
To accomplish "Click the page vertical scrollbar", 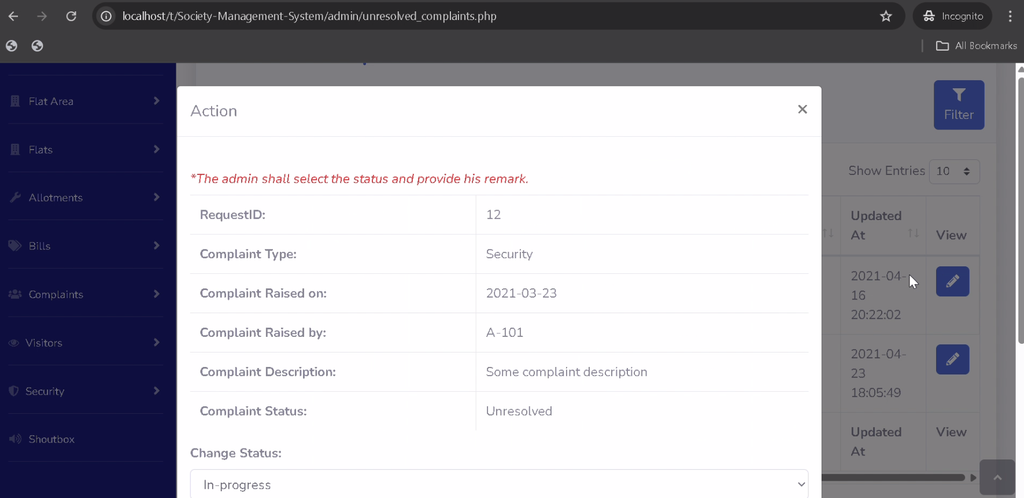I will pyautogui.click(x=1020, y=209).
